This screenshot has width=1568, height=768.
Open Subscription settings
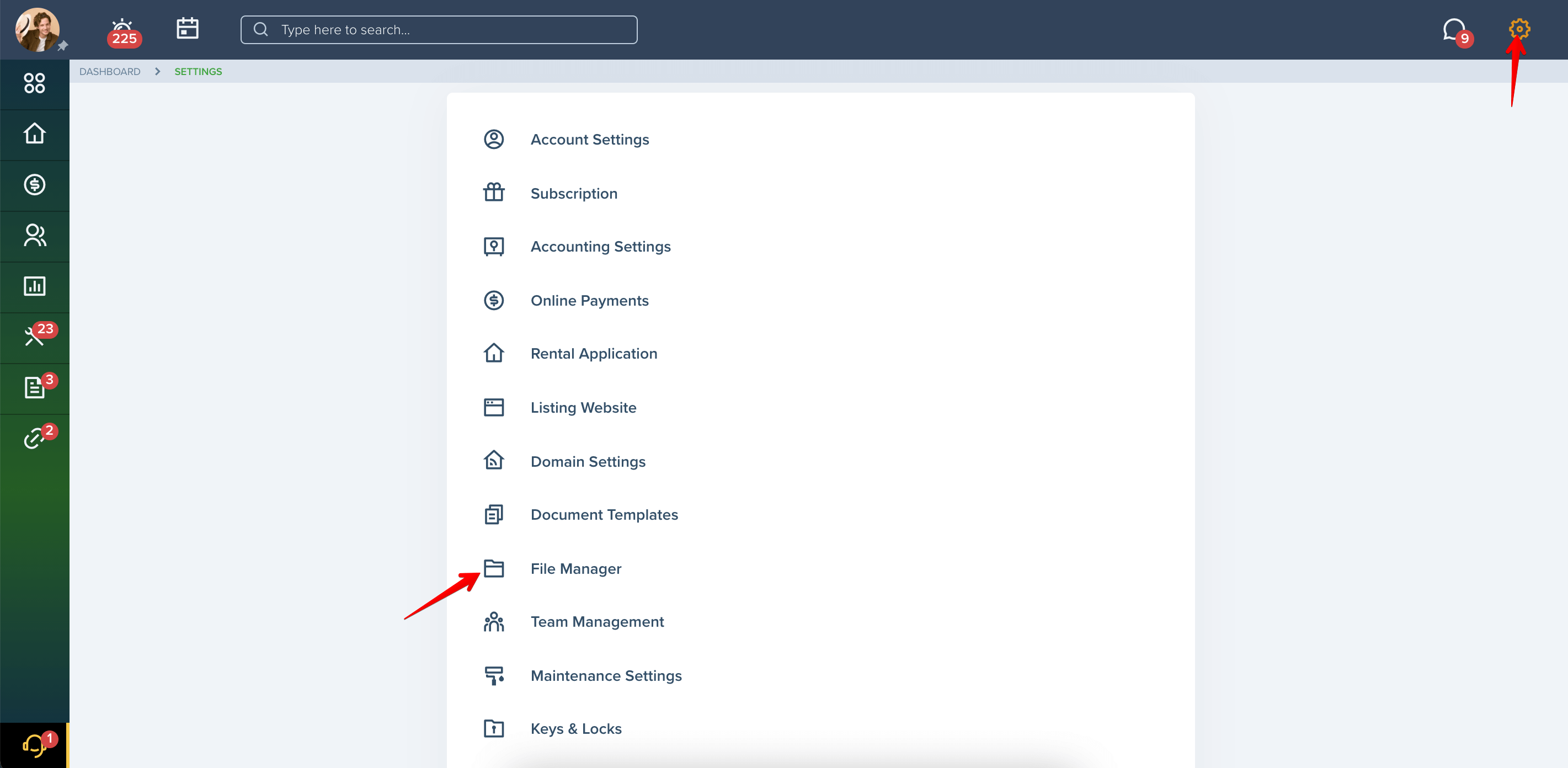[x=573, y=194]
